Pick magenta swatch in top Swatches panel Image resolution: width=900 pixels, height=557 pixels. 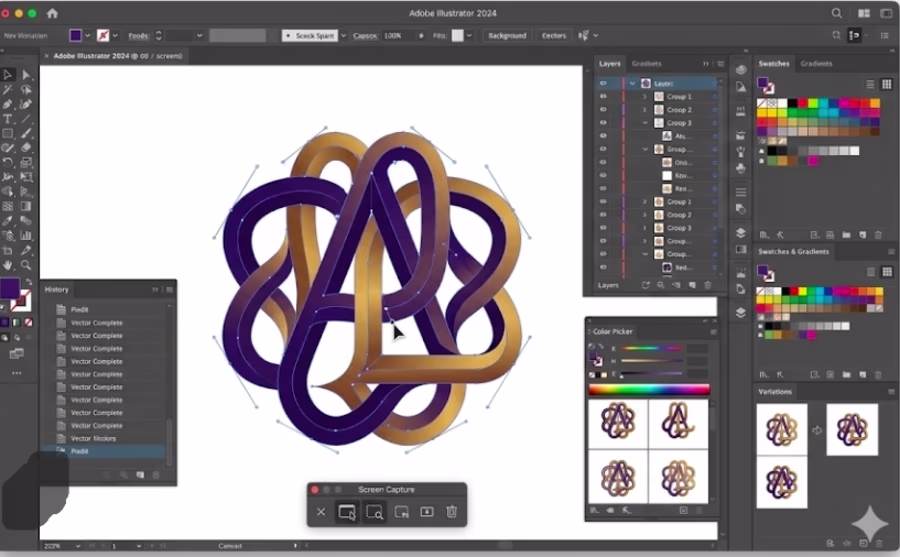813,161
